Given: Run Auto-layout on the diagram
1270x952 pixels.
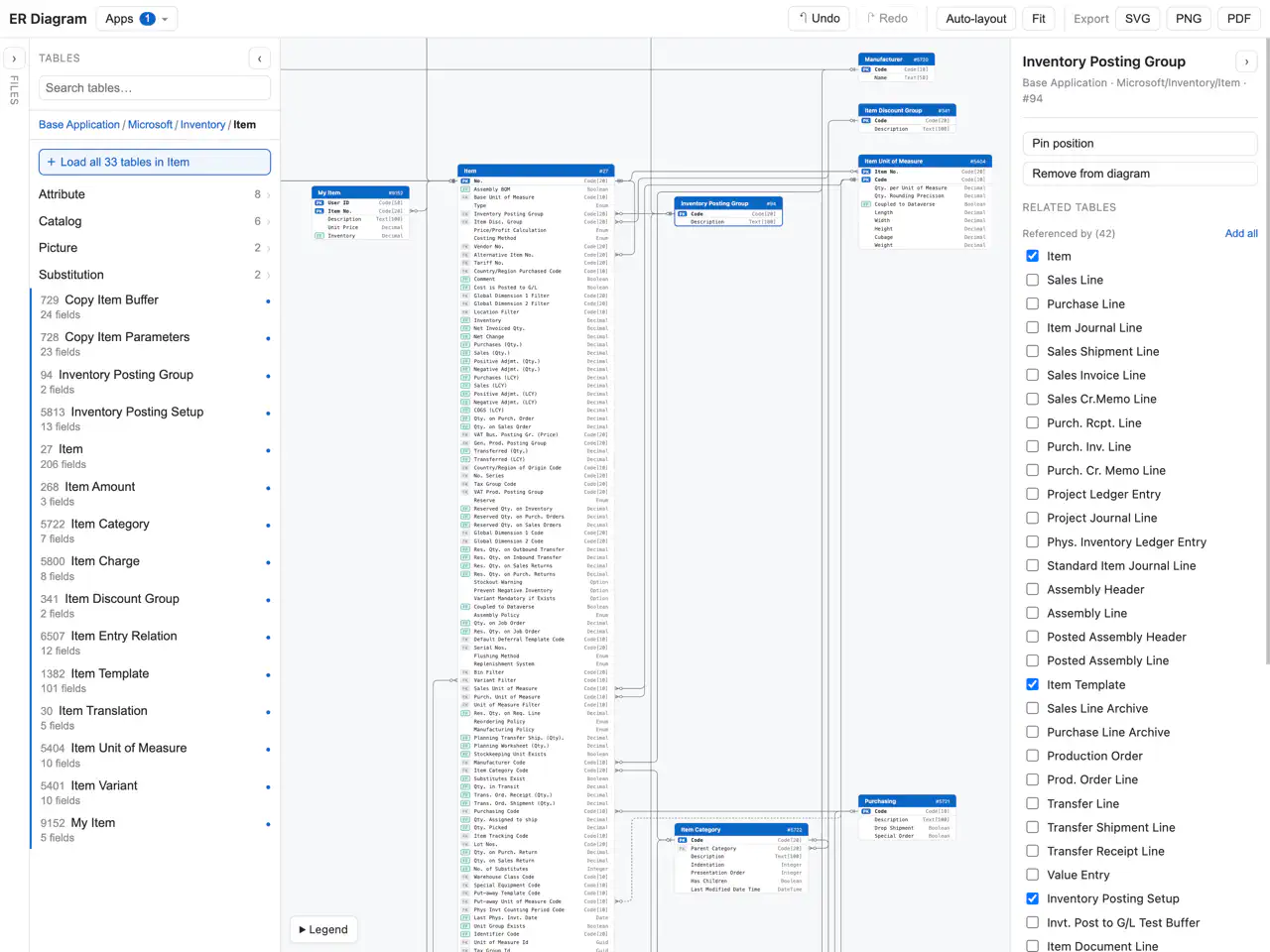Looking at the screenshot, I should point(975,18).
